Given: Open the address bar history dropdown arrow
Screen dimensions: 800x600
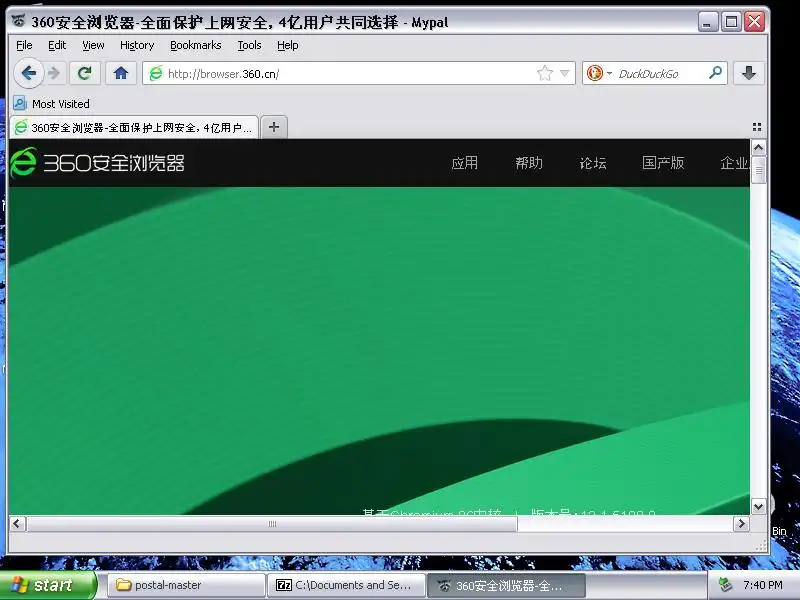Looking at the screenshot, I should [x=564, y=73].
